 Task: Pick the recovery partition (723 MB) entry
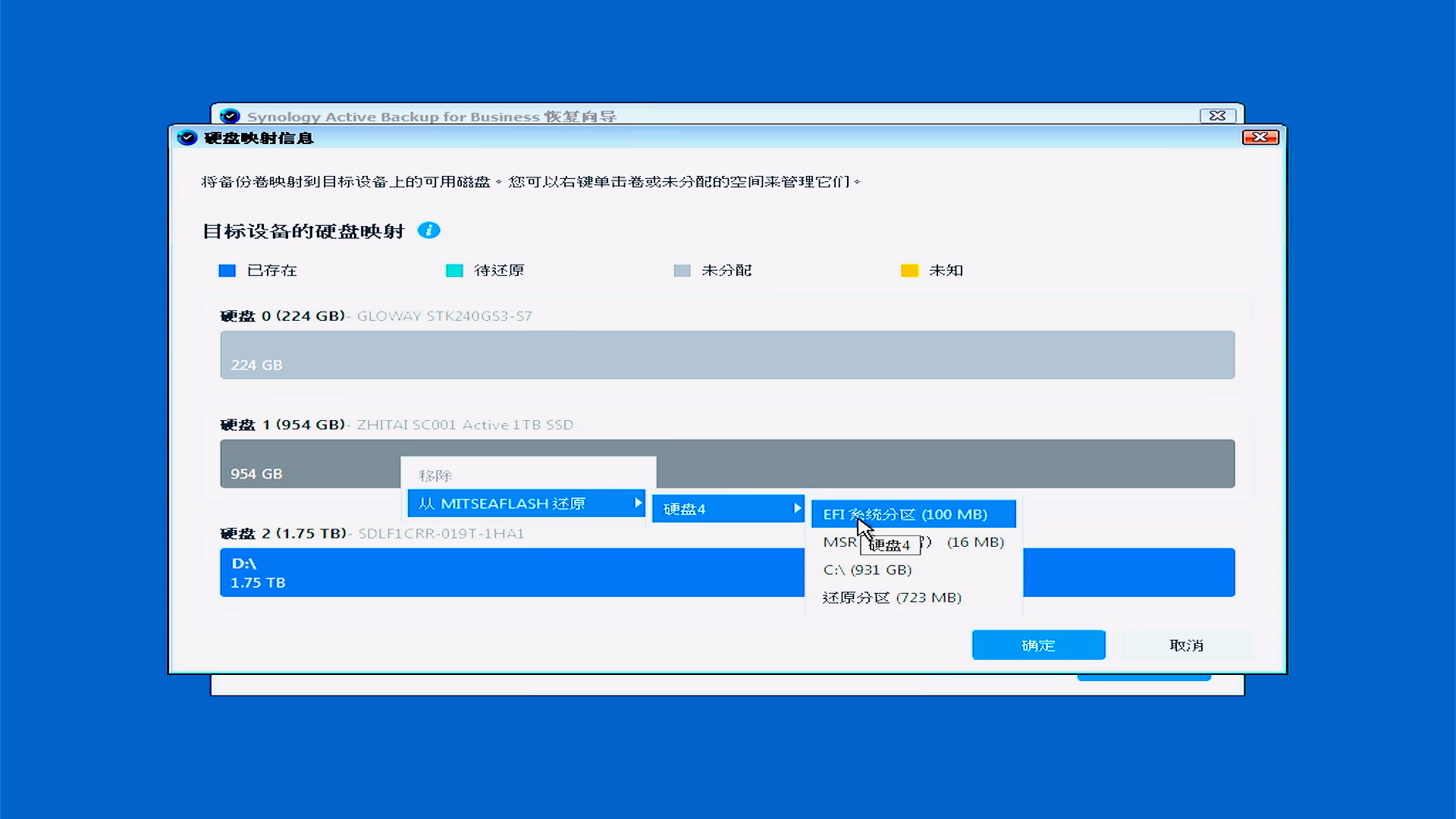click(892, 598)
